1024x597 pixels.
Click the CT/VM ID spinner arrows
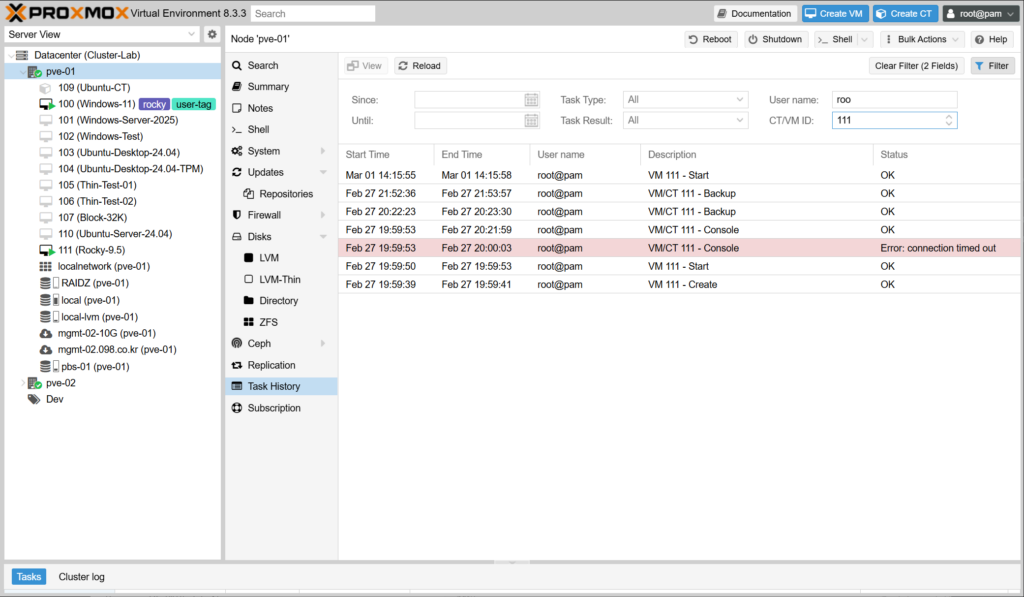tap(948, 121)
